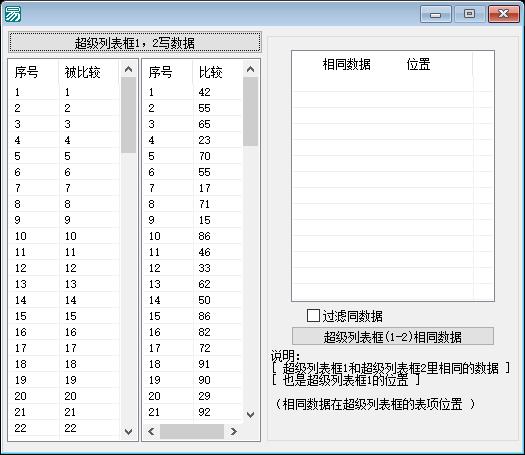Click right arrow of second list's horizontal scrollbar
Image resolution: width=525 pixels, height=455 pixels.
233,431
